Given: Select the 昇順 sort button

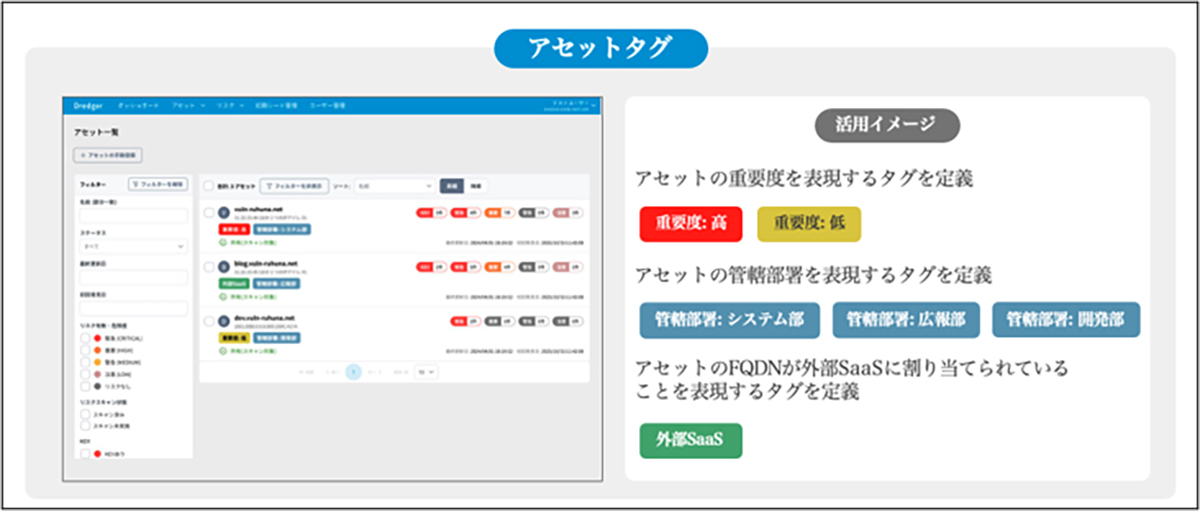Looking at the screenshot, I should click(x=452, y=186).
